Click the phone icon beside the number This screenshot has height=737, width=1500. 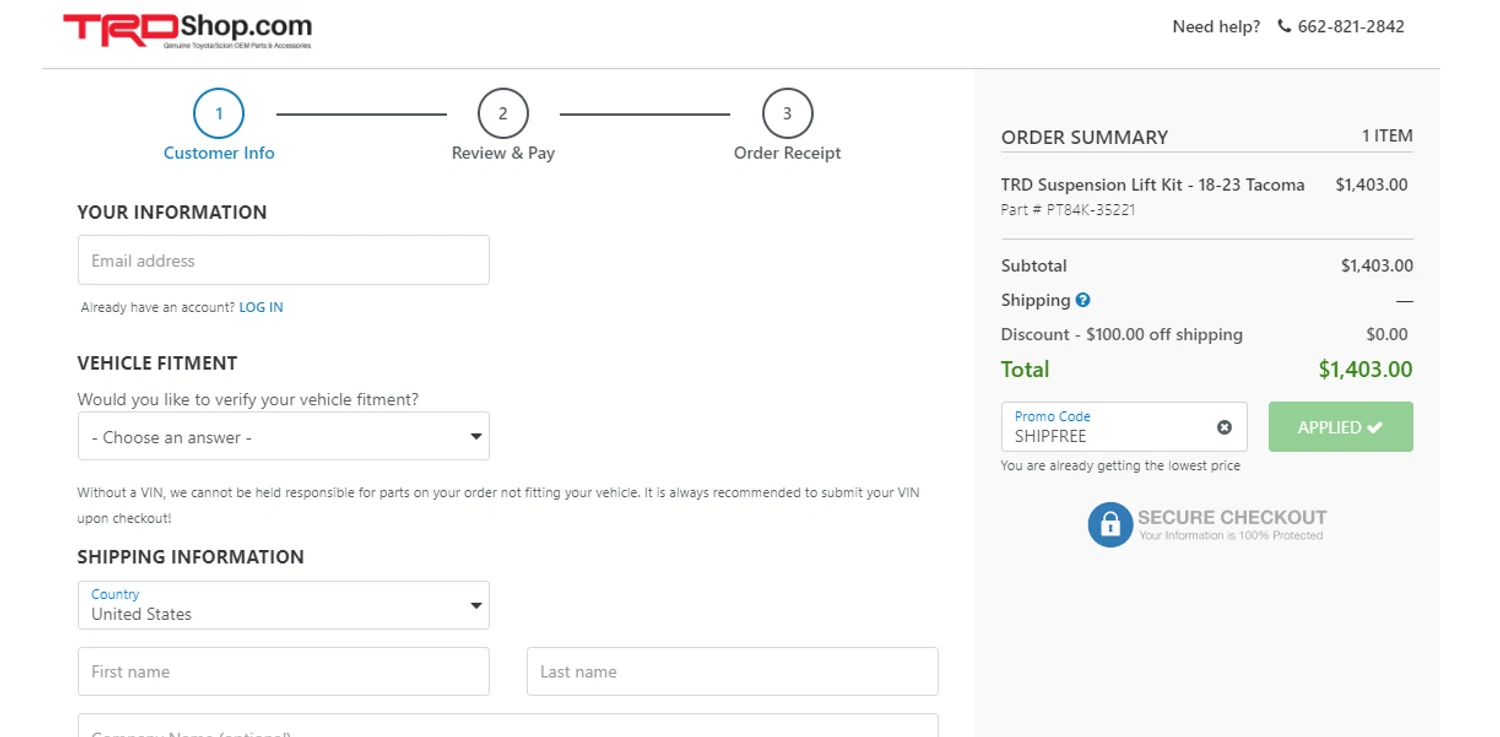pyautogui.click(x=1284, y=27)
